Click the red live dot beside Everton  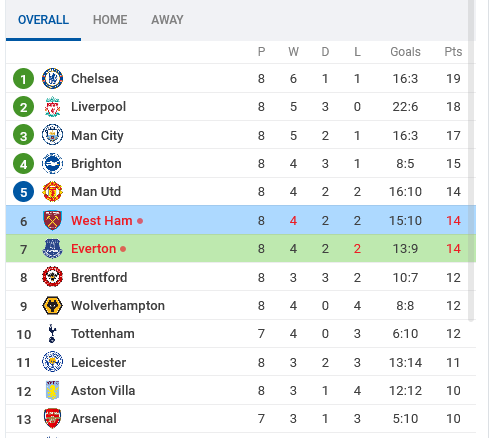pyautogui.click(x=123, y=249)
